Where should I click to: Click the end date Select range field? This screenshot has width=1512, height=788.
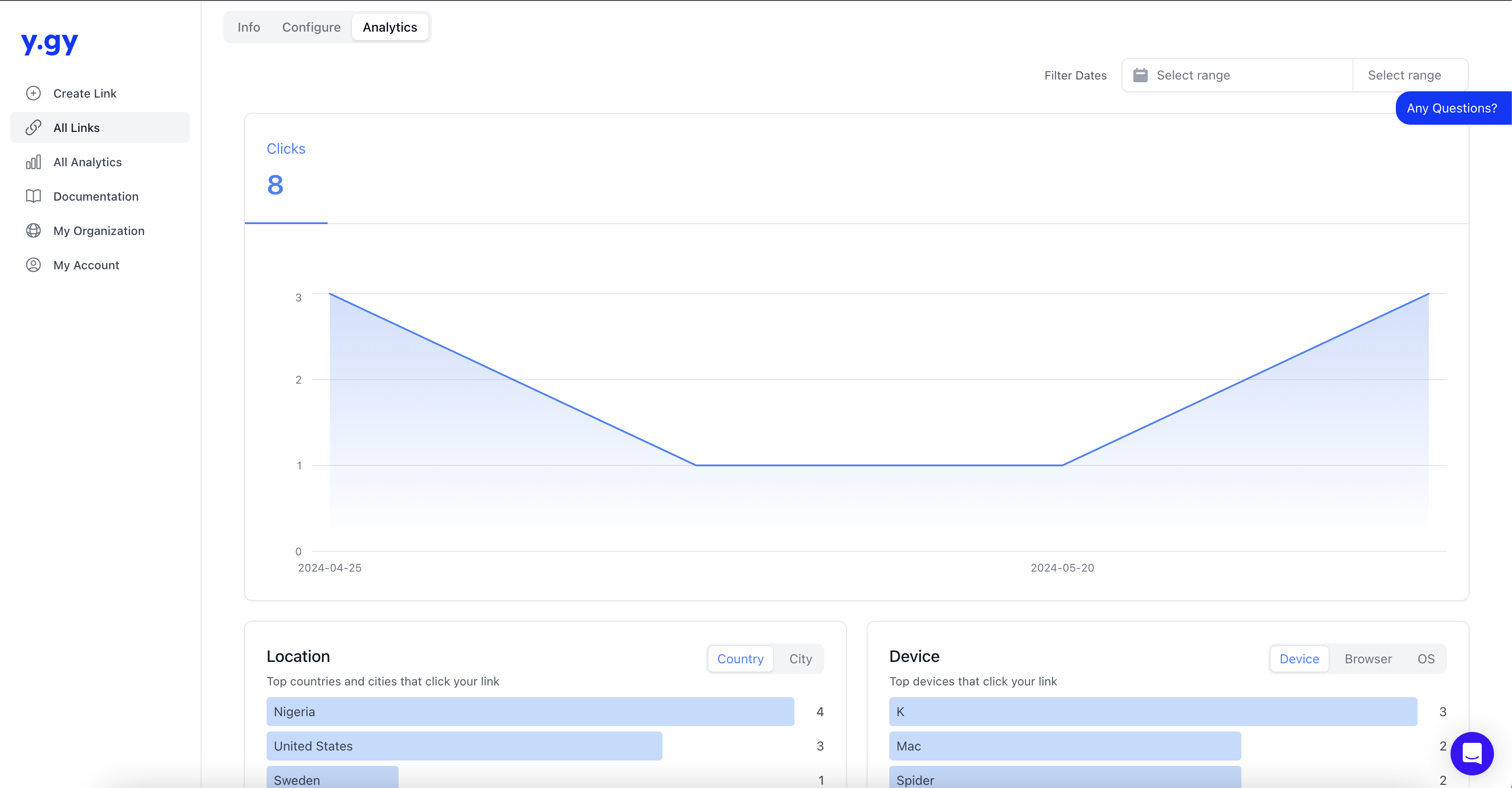tap(1410, 75)
